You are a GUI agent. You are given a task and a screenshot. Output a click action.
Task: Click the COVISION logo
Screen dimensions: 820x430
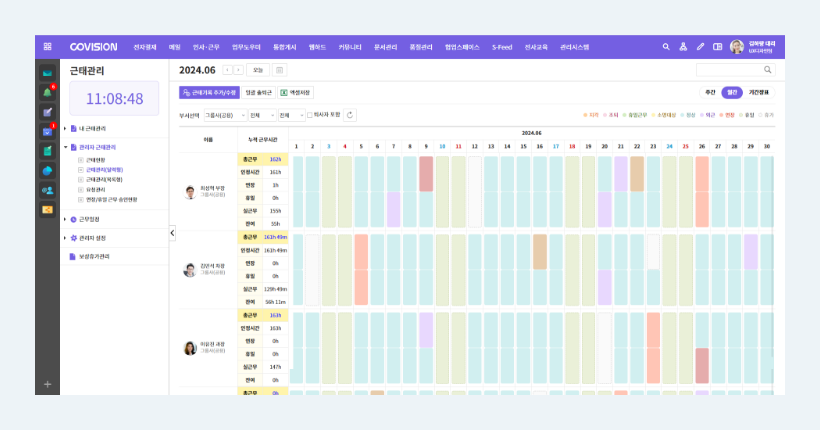coord(94,47)
